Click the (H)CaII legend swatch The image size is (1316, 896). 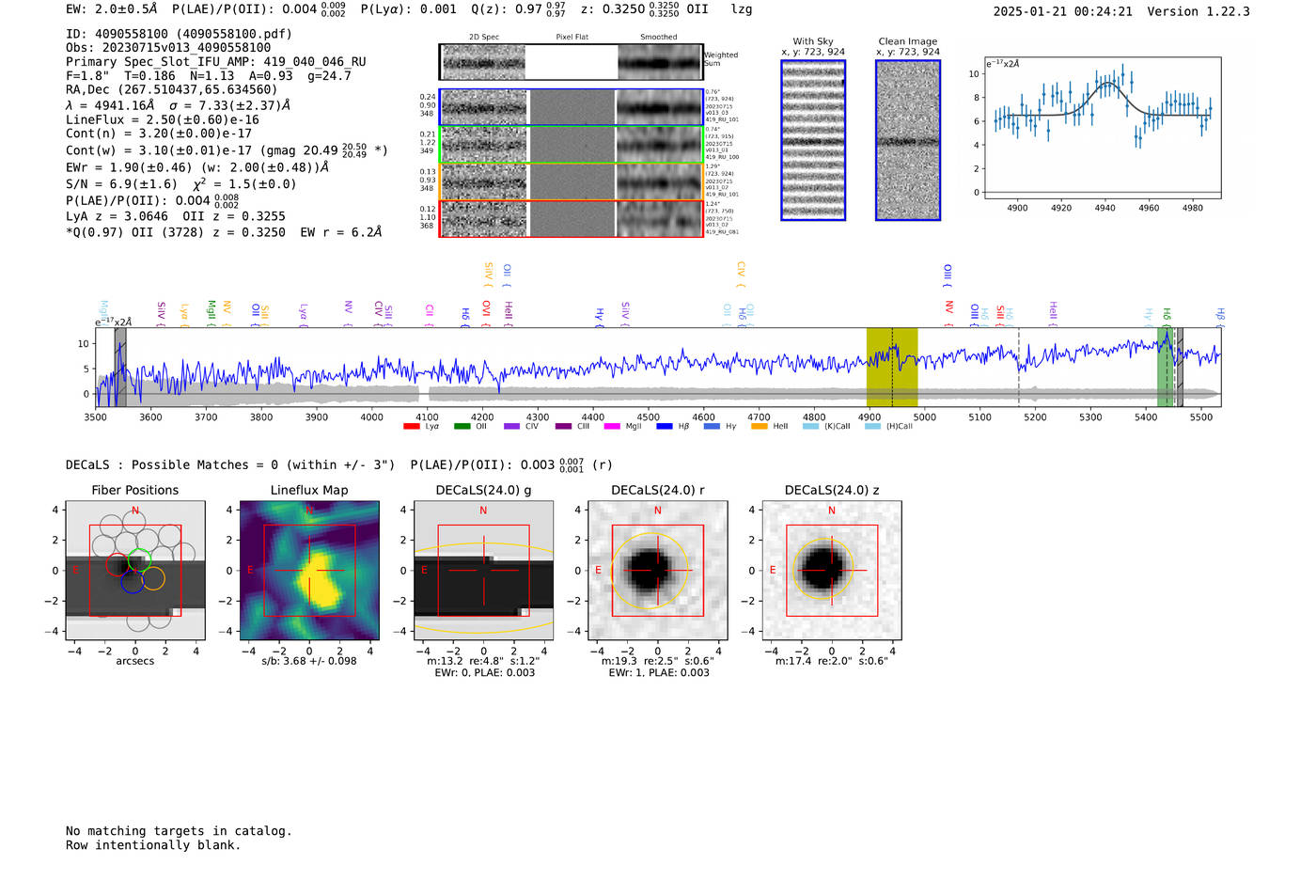(x=872, y=426)
